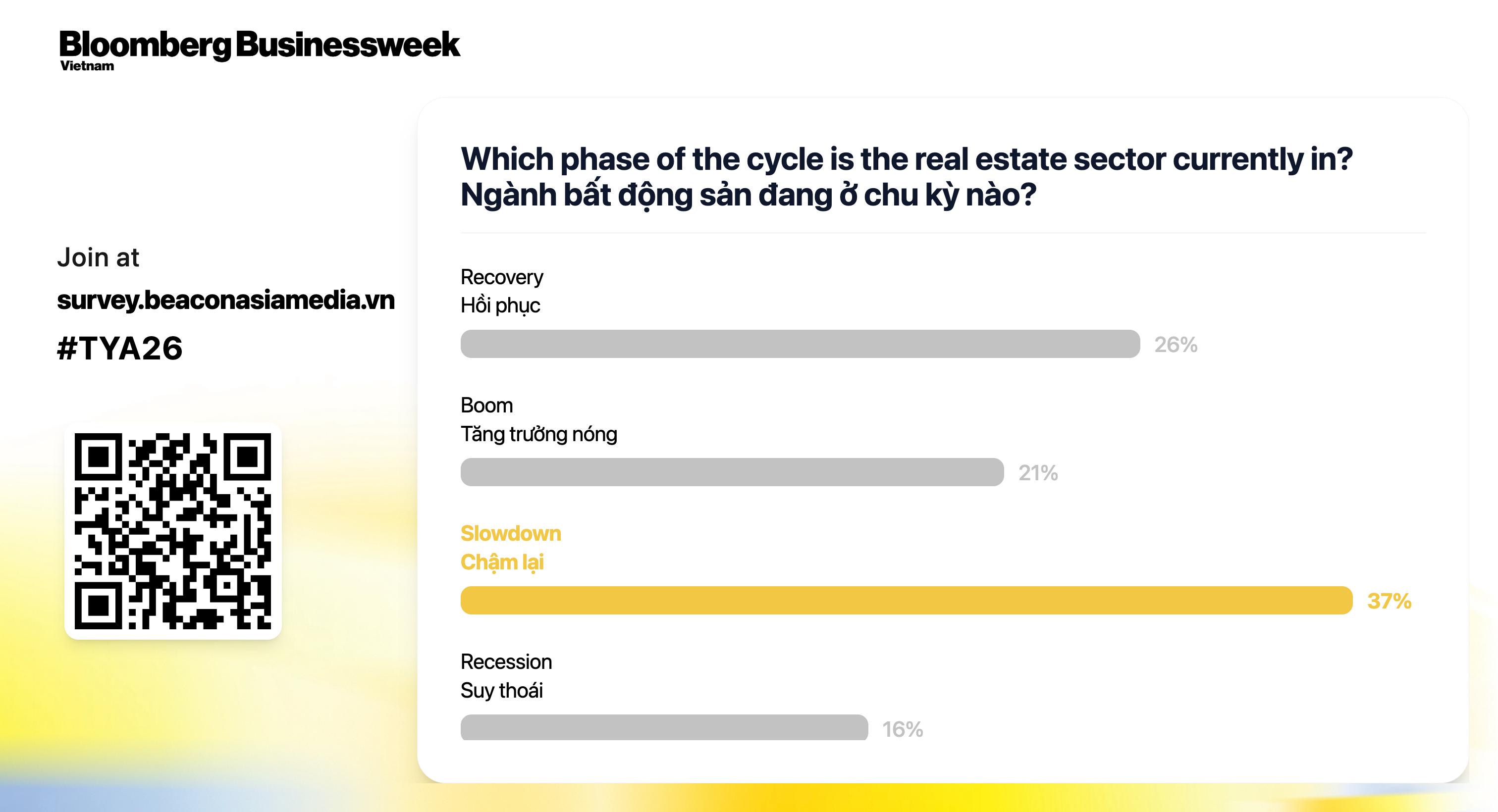Click the Vietnam label under the logo
The image size is (1498, 812).
point(87,66)
